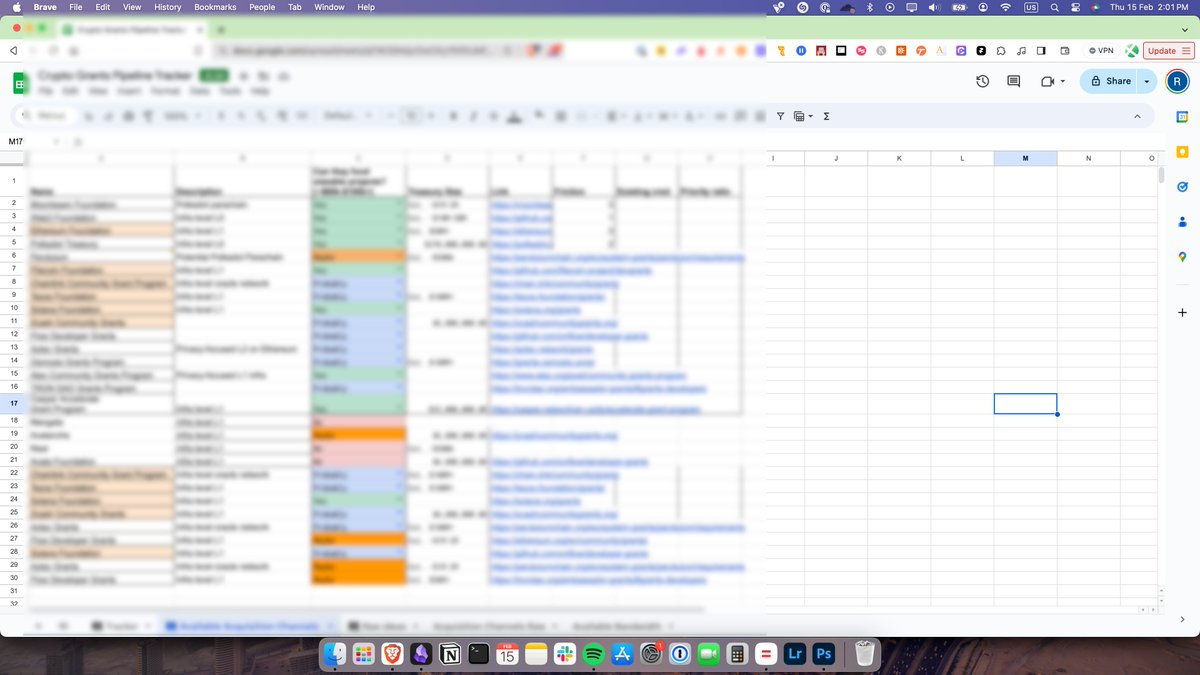Go back with browser back arrow

tap(13, 51)
